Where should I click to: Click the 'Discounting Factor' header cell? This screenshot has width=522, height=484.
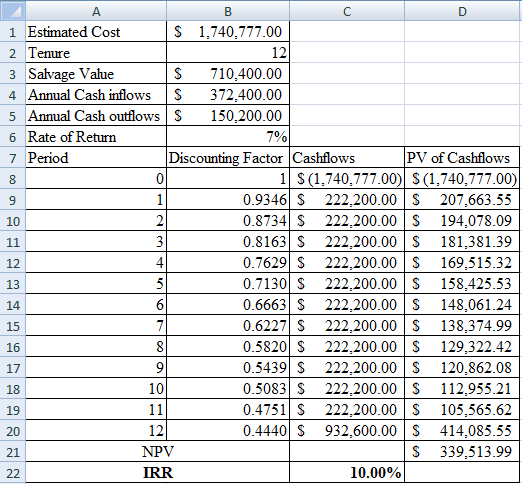(228, 158)
